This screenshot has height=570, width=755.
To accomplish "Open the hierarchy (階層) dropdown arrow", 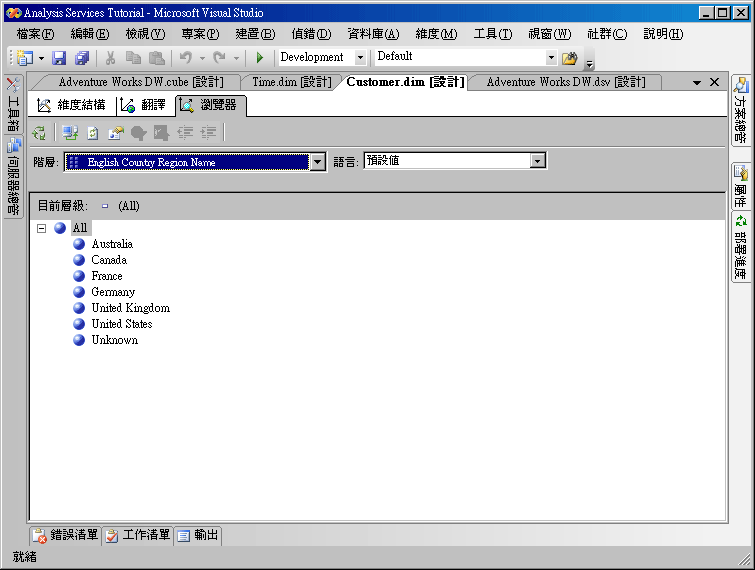I will (317, 162).
